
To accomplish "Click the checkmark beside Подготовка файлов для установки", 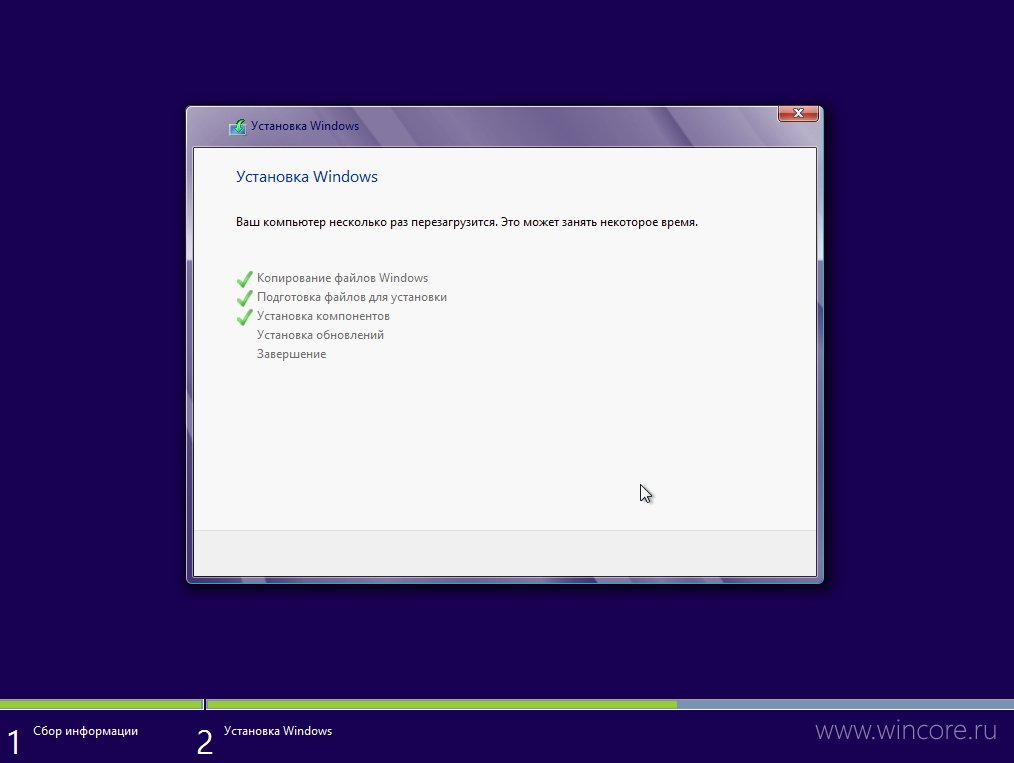I will click(x=244, y=298).
